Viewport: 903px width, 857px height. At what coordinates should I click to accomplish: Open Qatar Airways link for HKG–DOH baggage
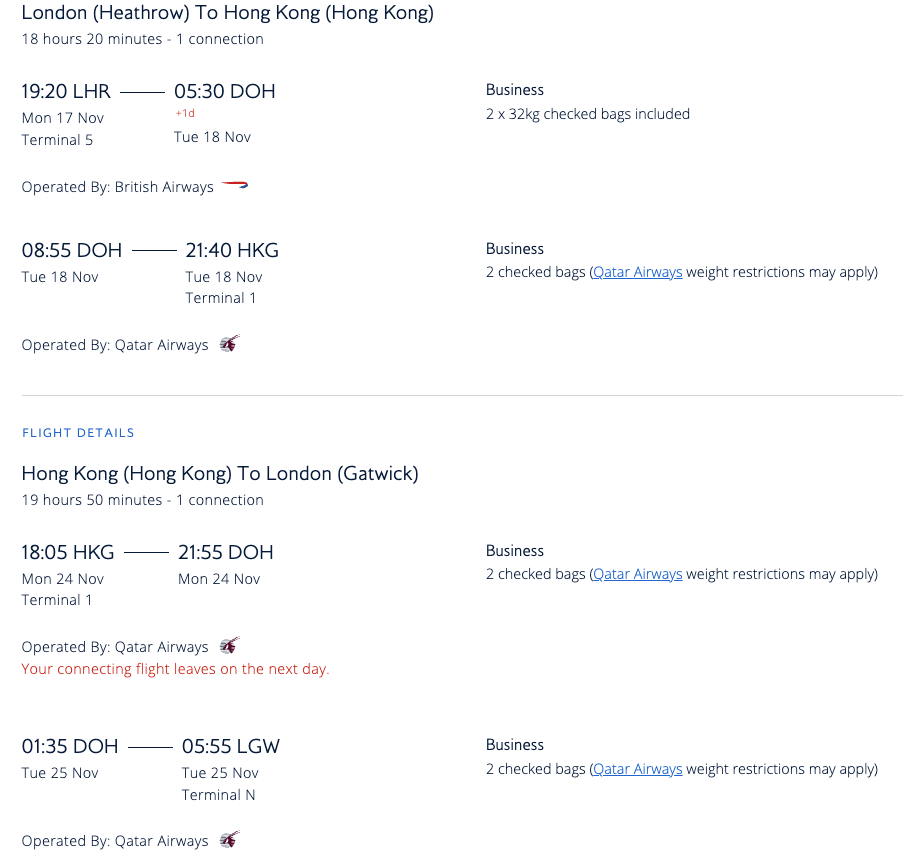[637, 574]
